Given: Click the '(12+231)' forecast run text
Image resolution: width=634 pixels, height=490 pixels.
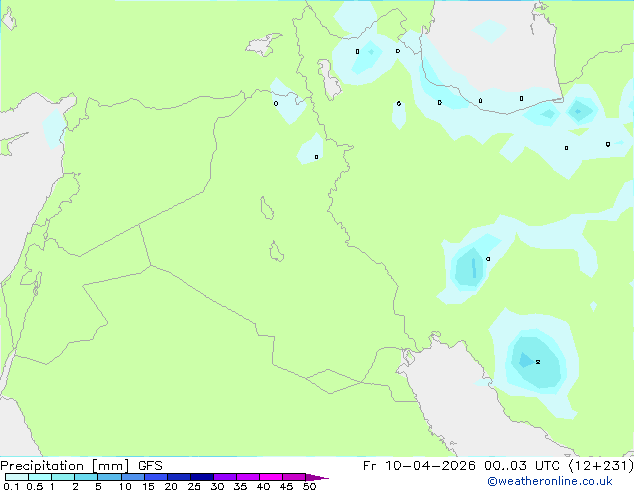Looking at the screenshot, I should tap(601, 466).
